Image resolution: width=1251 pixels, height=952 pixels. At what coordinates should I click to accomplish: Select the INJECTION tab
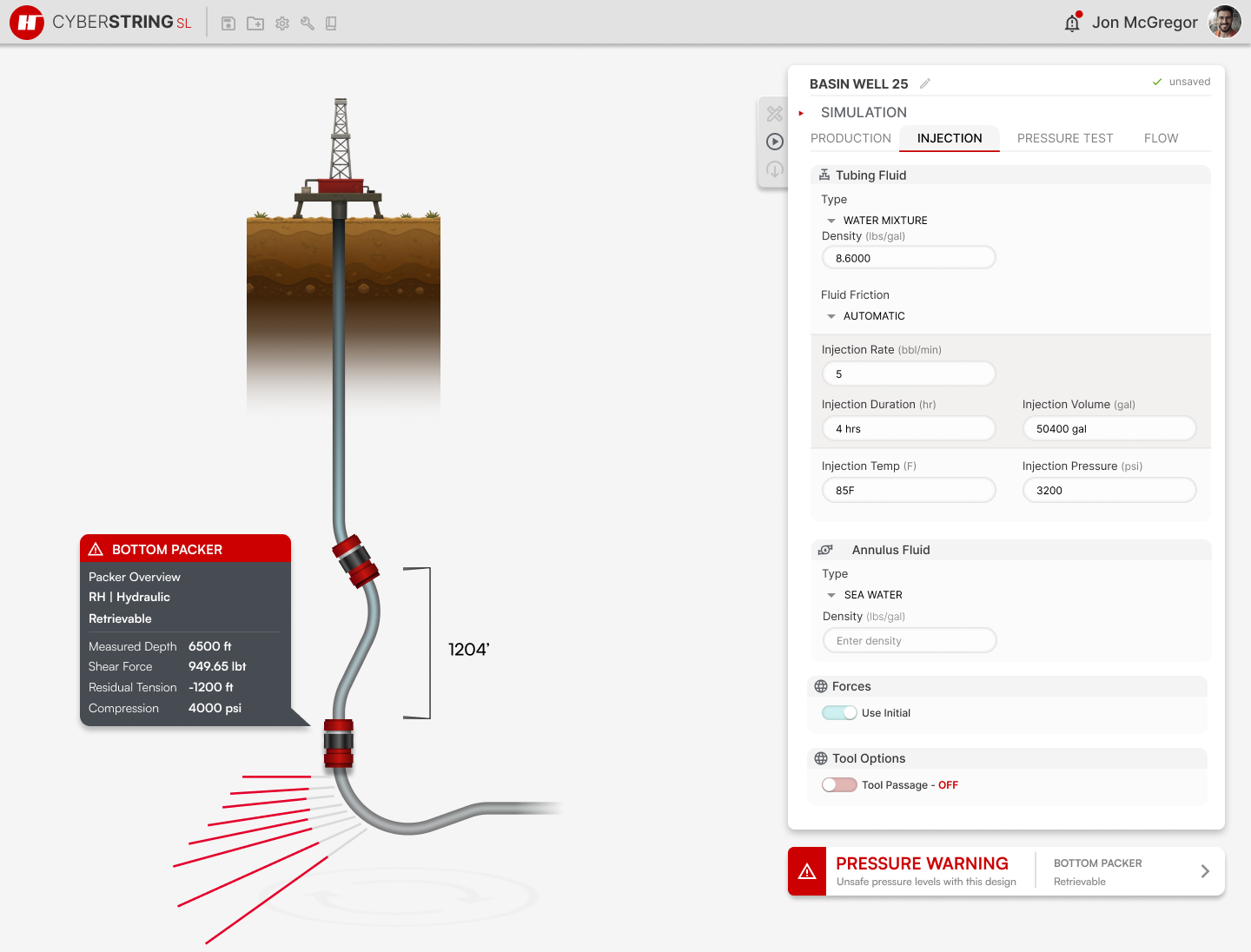point(950,138)
